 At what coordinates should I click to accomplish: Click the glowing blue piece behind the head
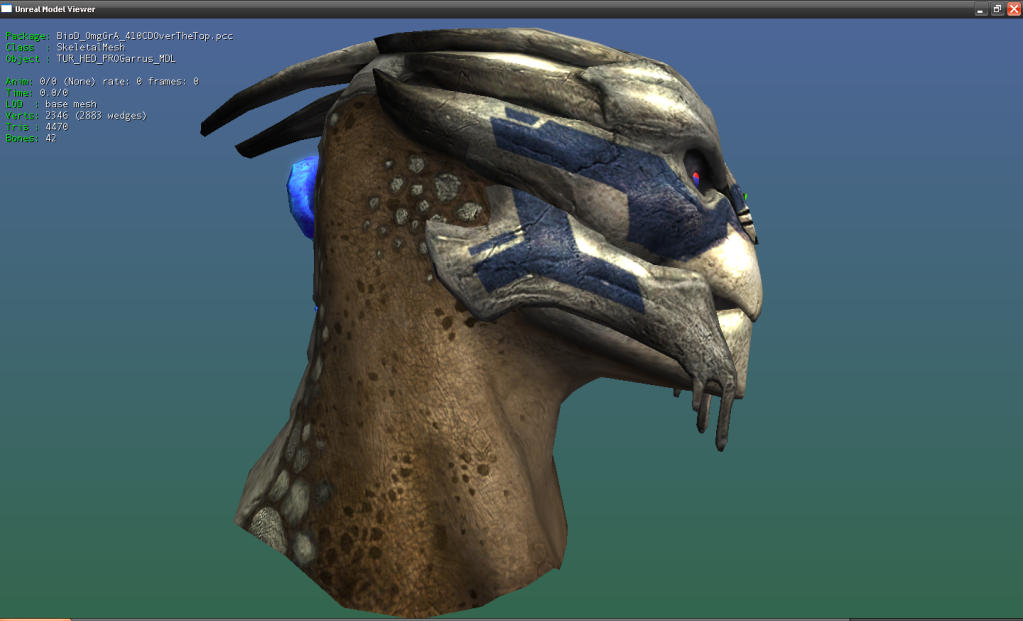(x=301, y=193)
